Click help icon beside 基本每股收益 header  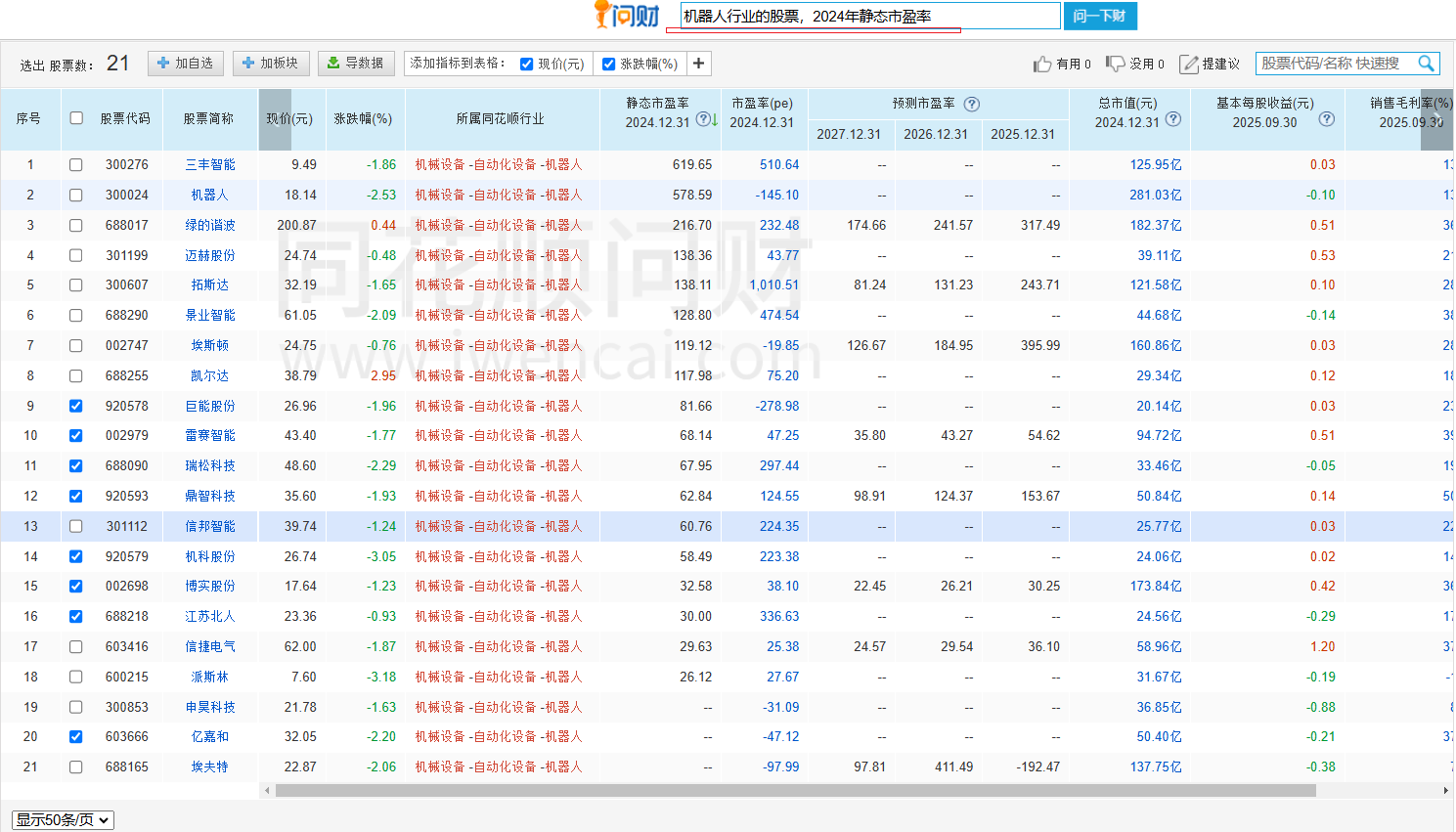(1326, 119)
